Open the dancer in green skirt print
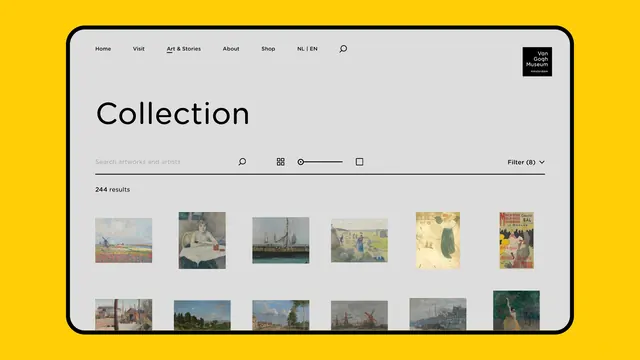 tap(438, 240)
